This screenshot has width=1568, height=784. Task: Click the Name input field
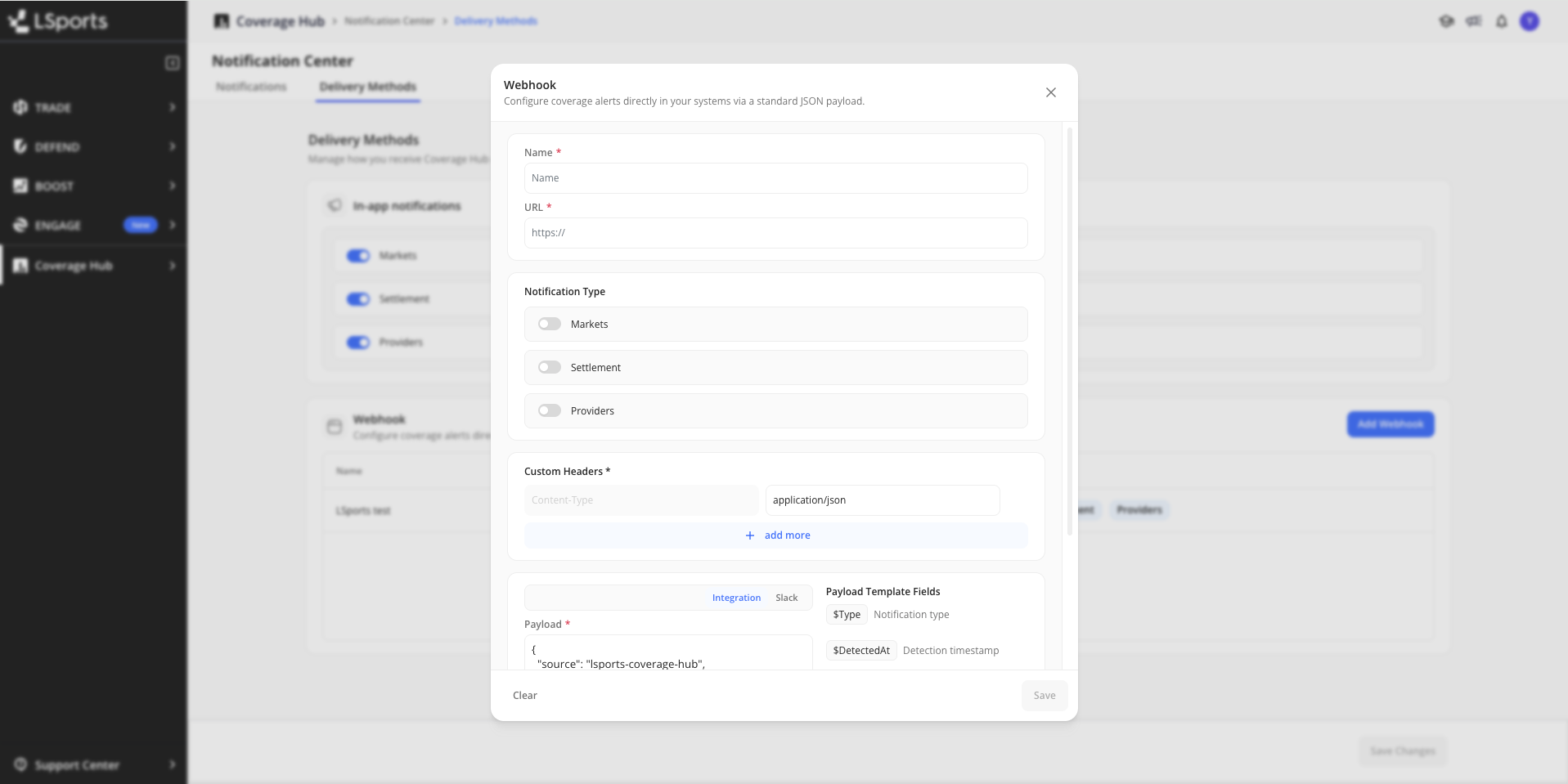tap(775, 178)
